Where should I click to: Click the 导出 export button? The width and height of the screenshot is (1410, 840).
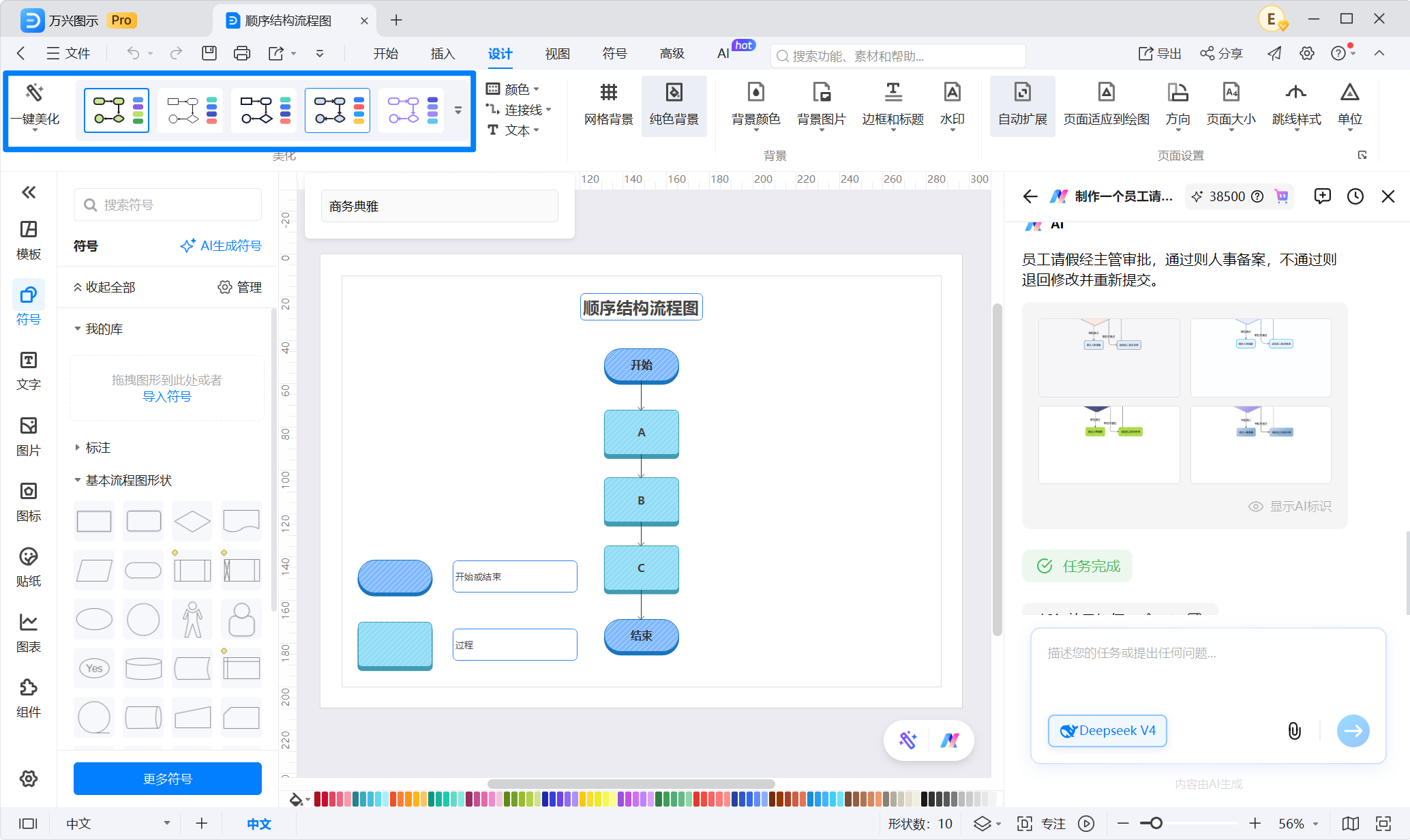[1160, 53]
